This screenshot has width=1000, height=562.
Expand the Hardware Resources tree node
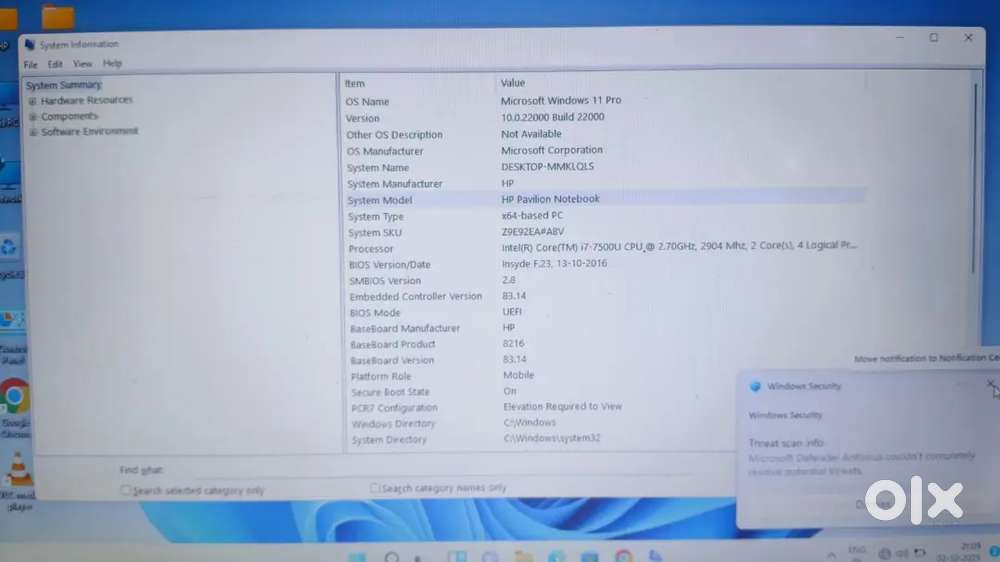(x=33, y=101)
